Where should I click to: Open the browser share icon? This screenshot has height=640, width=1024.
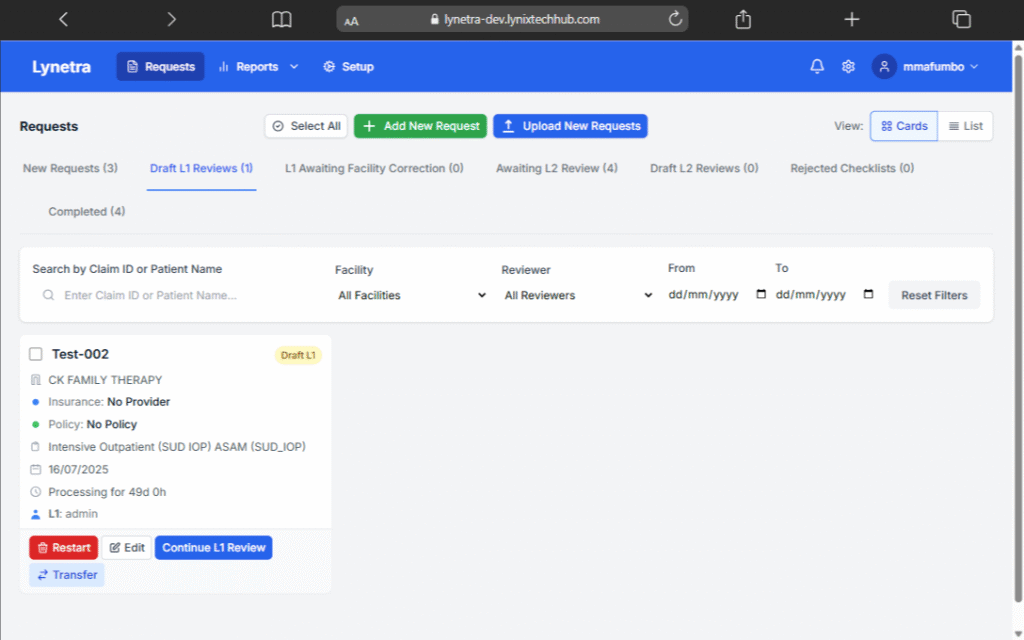pos(743,19)
